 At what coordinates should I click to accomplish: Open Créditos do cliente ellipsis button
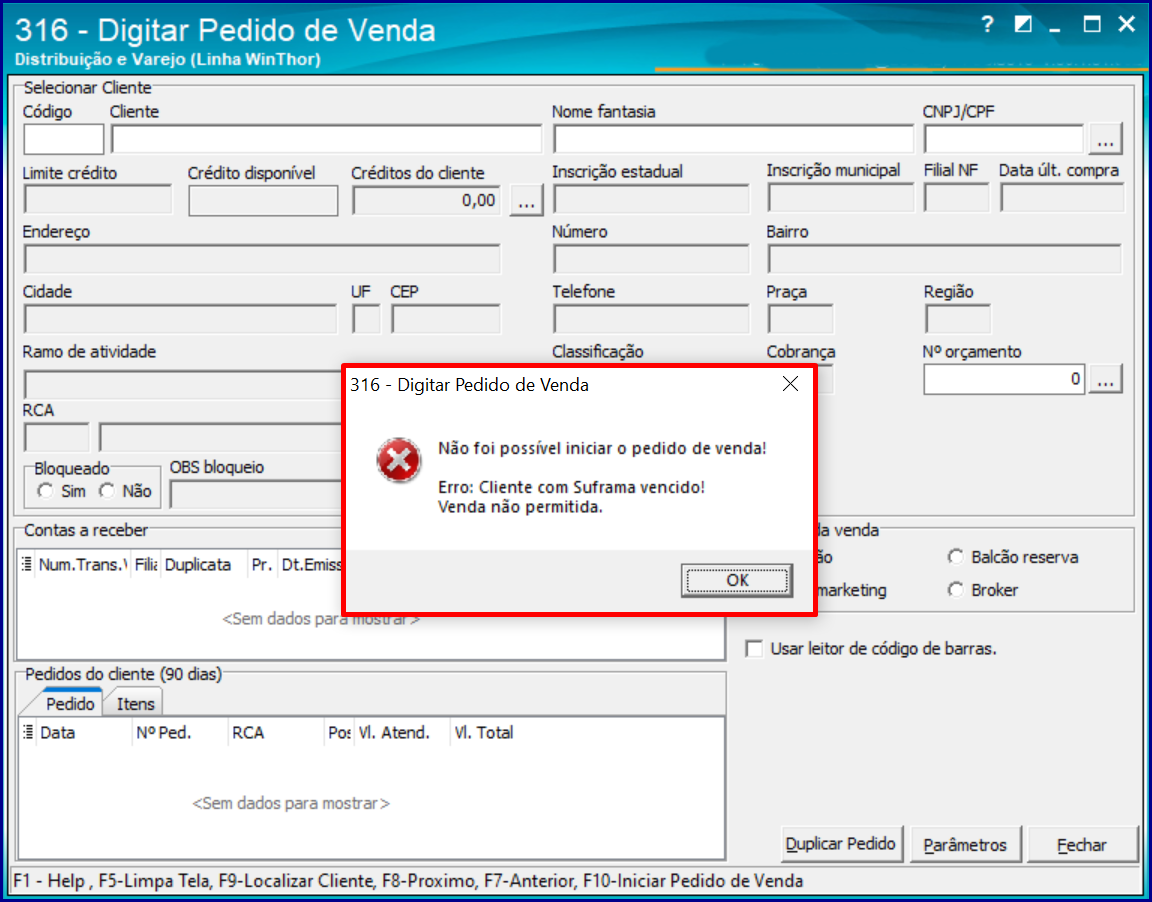click(x=525, y=200)
